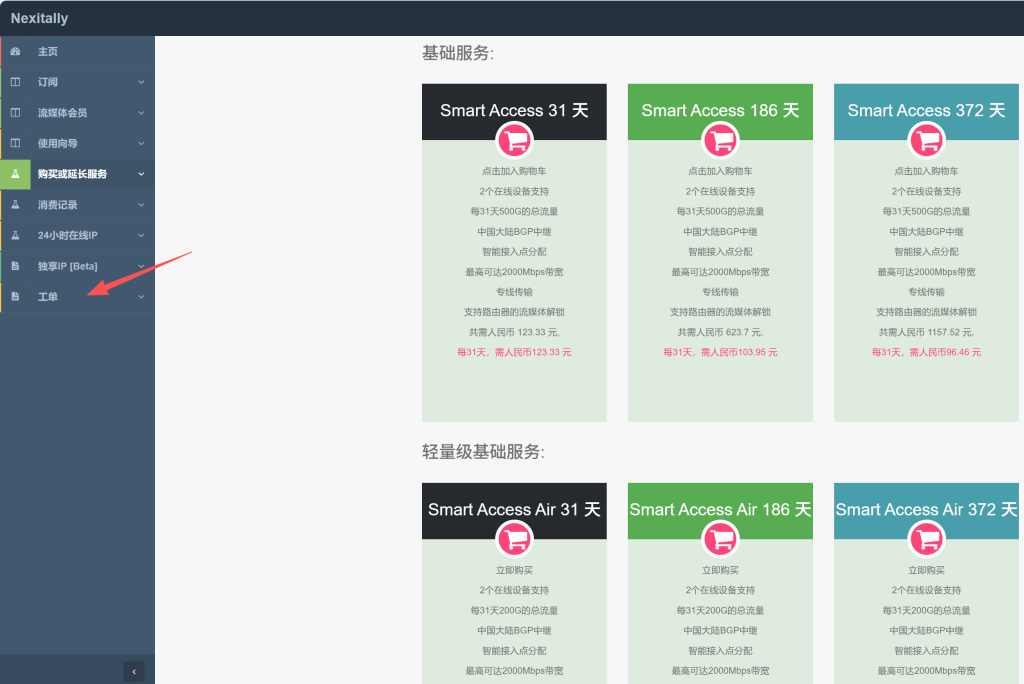Click the document icon beside 工单
Image resolution: width=1024 pixels, height=684 pixels.
16,297
